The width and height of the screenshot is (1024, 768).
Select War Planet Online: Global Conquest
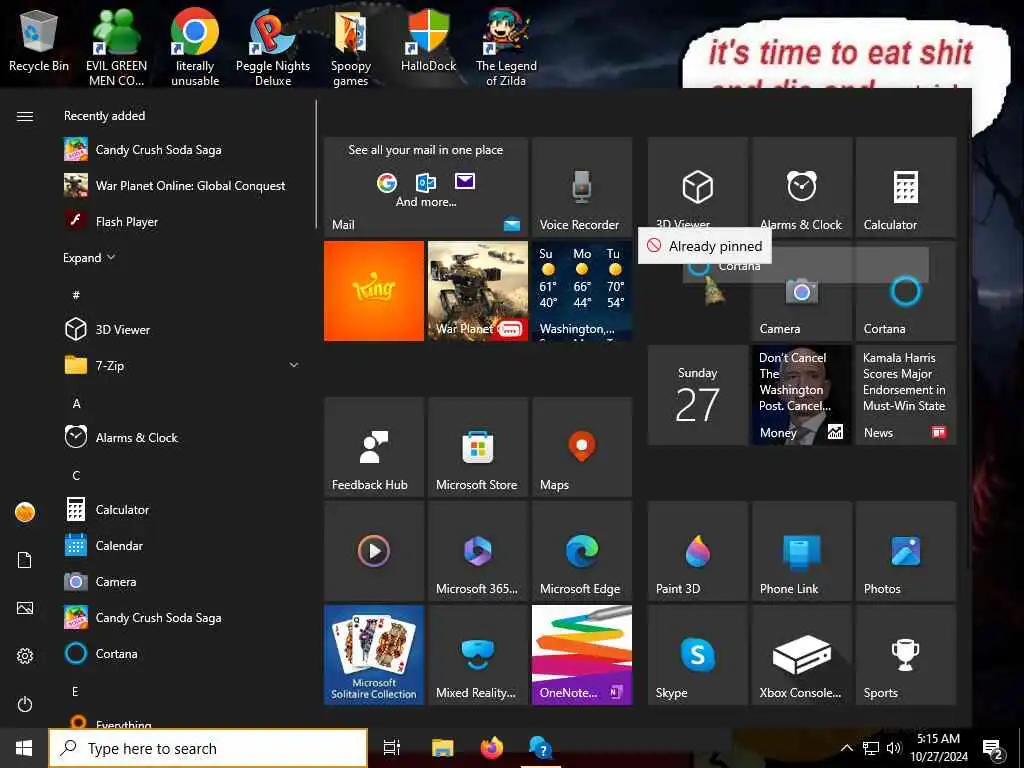coord(183,185)
